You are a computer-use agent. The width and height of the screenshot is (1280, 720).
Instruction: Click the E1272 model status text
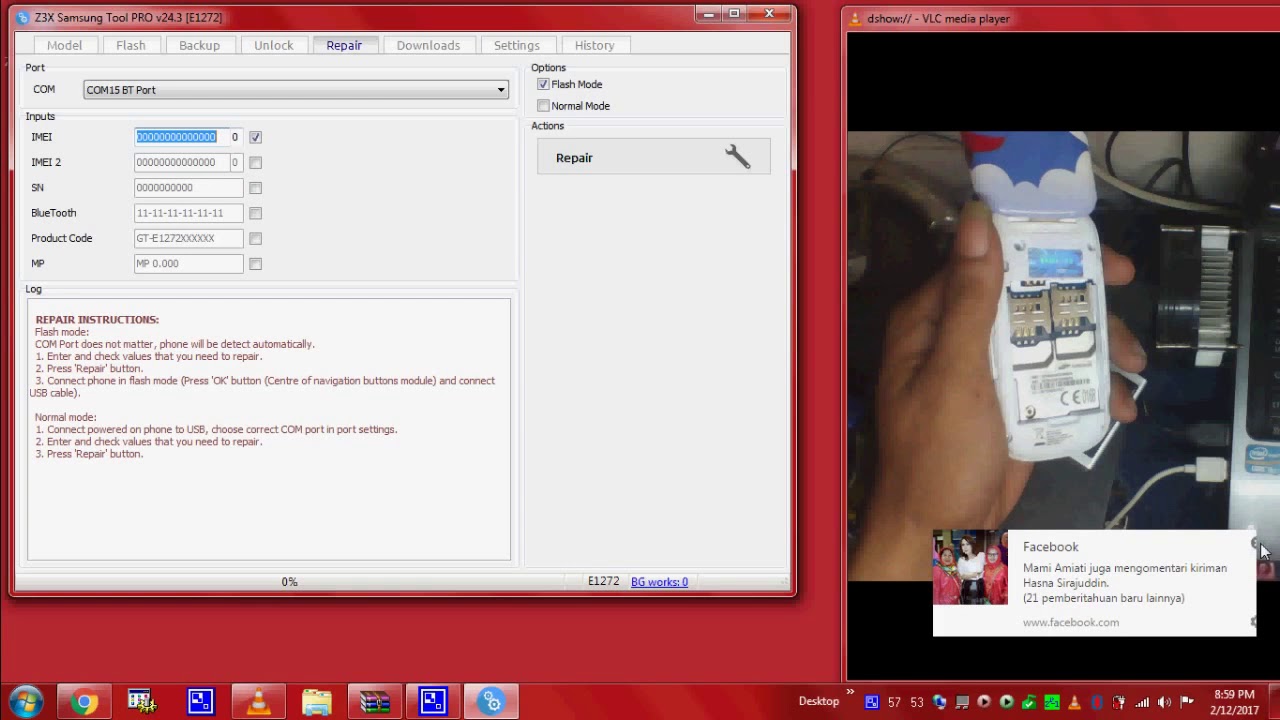point(603,581)
